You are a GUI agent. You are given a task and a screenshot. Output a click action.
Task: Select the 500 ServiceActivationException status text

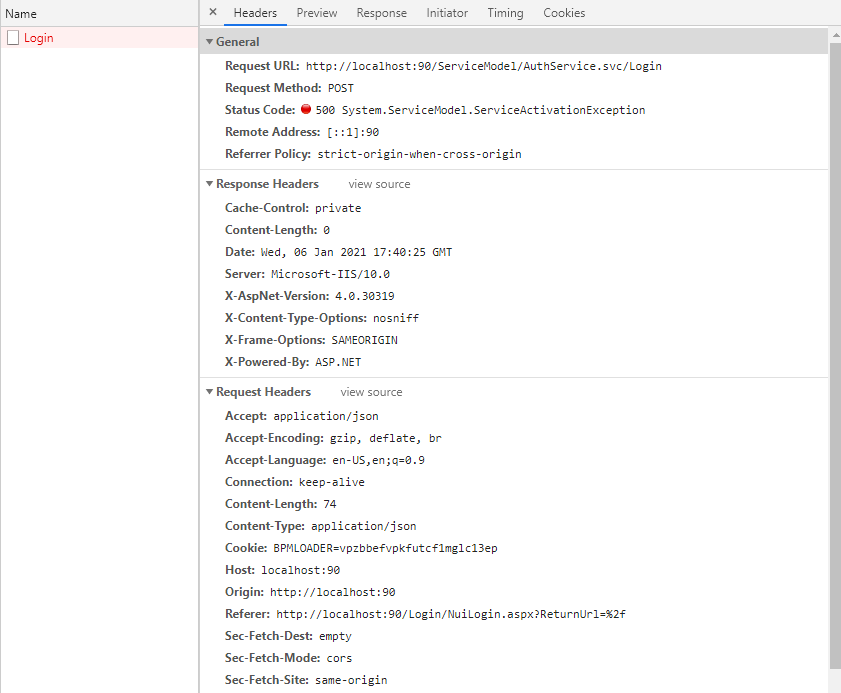pos(480,110)
